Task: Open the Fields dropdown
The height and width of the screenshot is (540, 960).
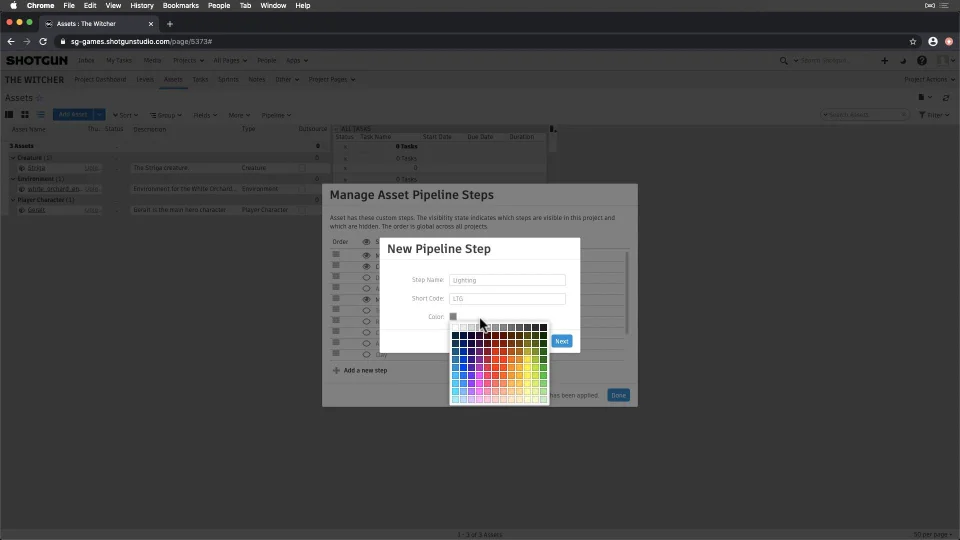Action: tap(205, 115)
